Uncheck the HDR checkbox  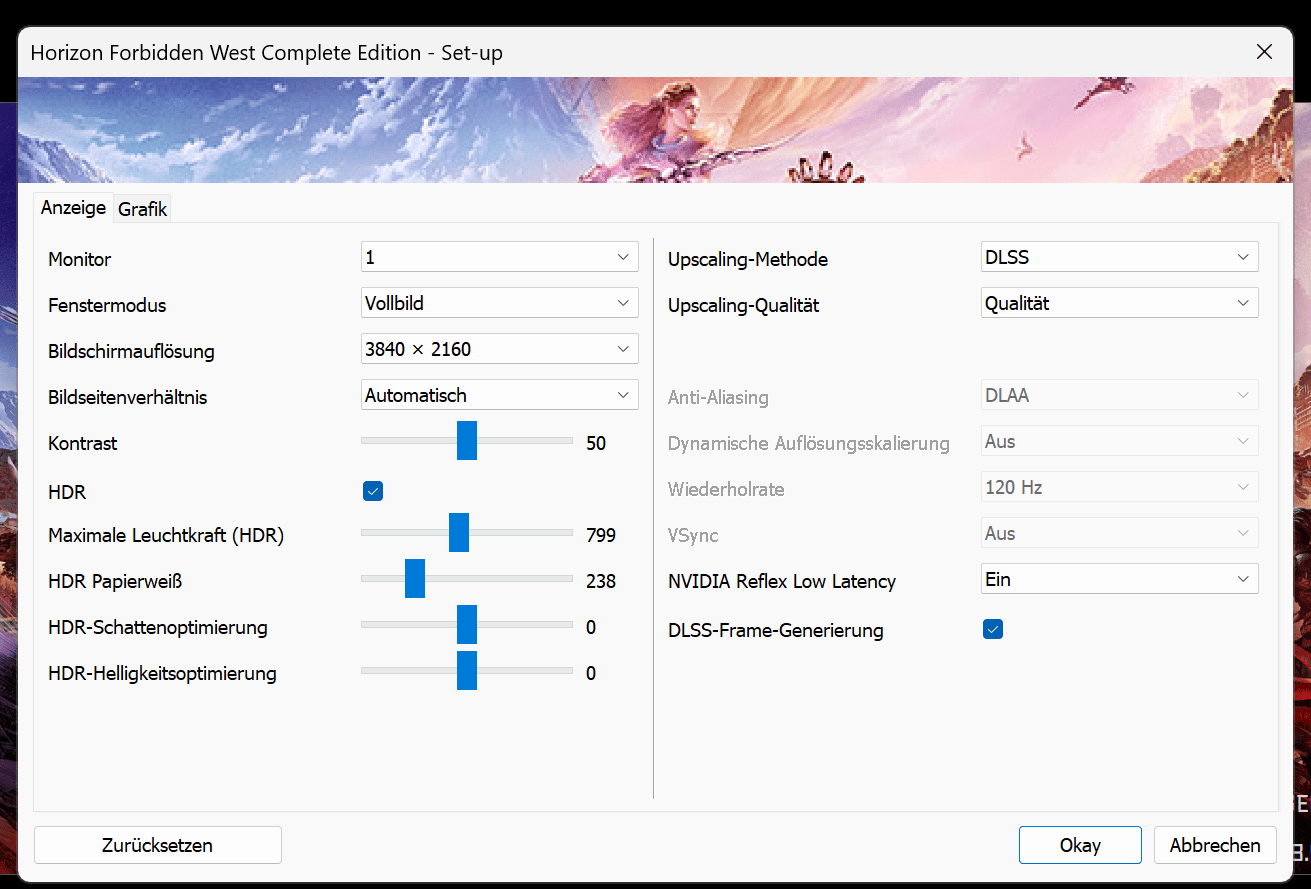[x=373, y=491]
